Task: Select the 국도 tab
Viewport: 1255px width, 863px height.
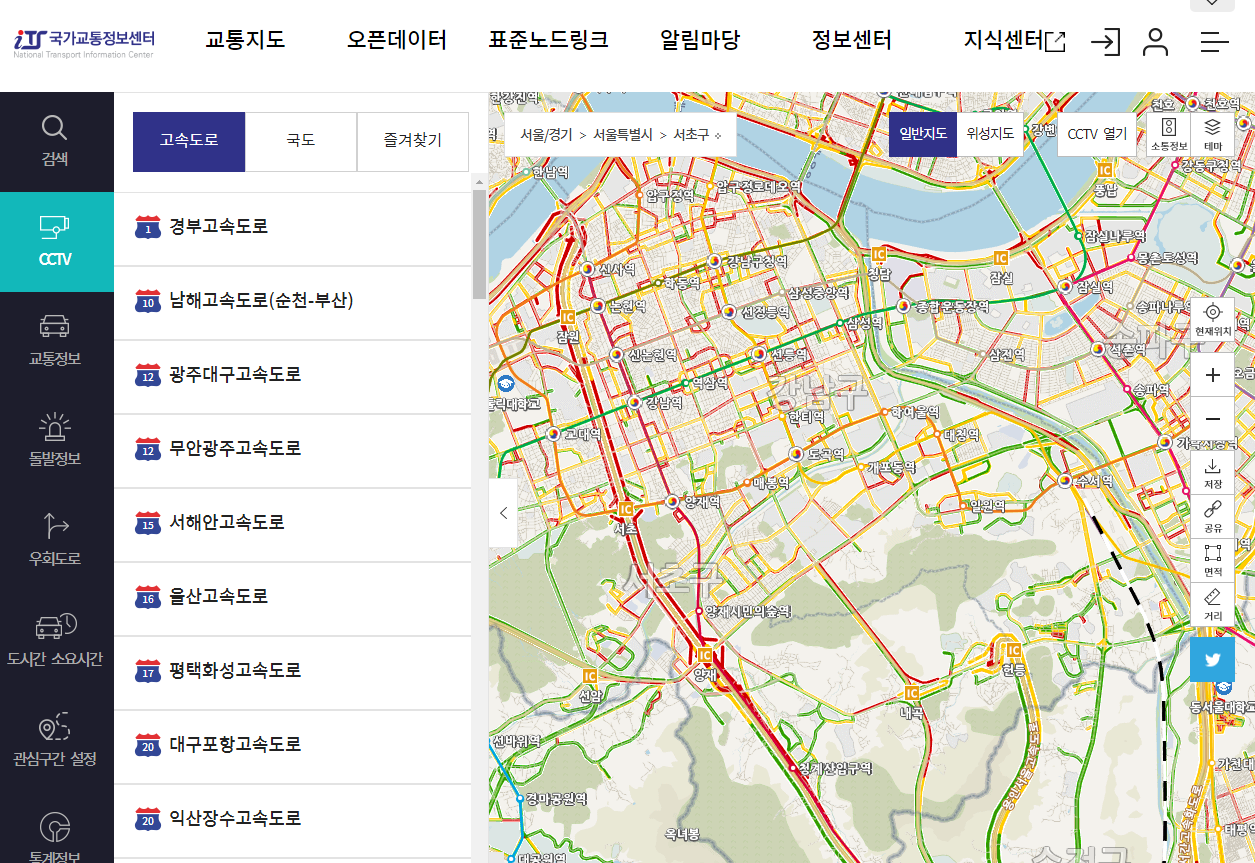Action: [x=301, y=141]
